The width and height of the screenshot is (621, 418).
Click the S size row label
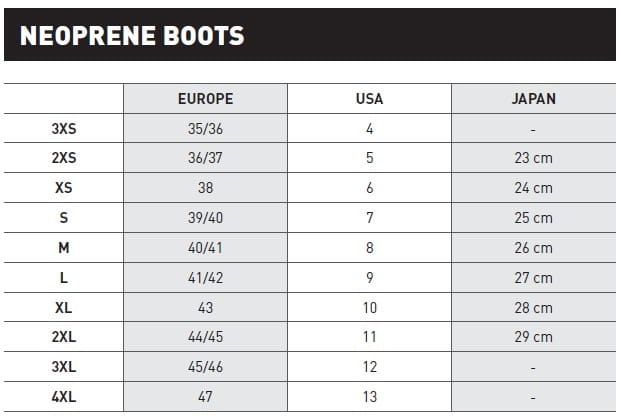pos(63,218)
